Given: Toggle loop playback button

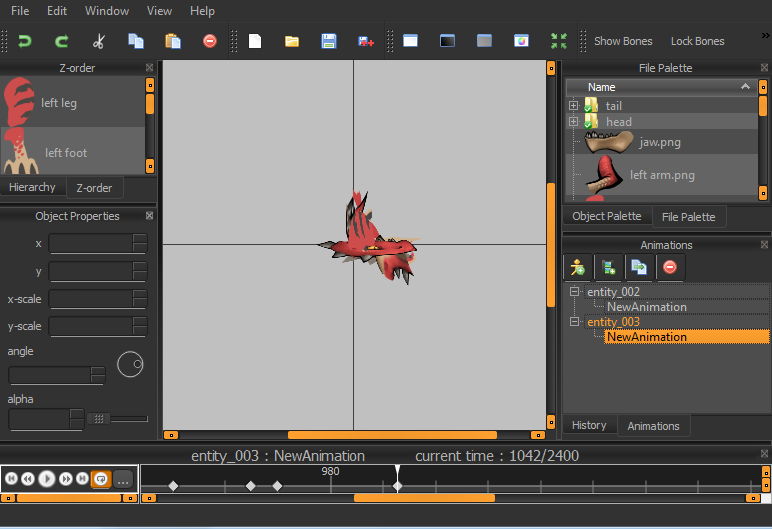Looking at the screenshot, I should [x=101, y=479].
